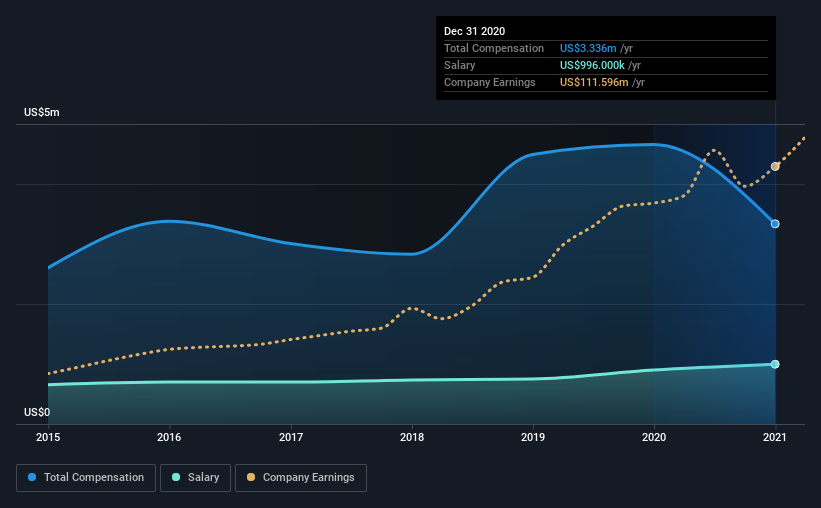Screen dimensions: 821x508
Task: Click the US$0 y-axis label
Action: 37,412
